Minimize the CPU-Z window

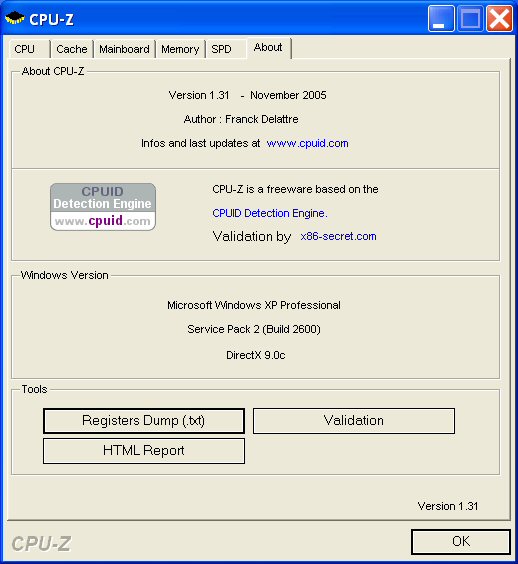click(441, 18)
